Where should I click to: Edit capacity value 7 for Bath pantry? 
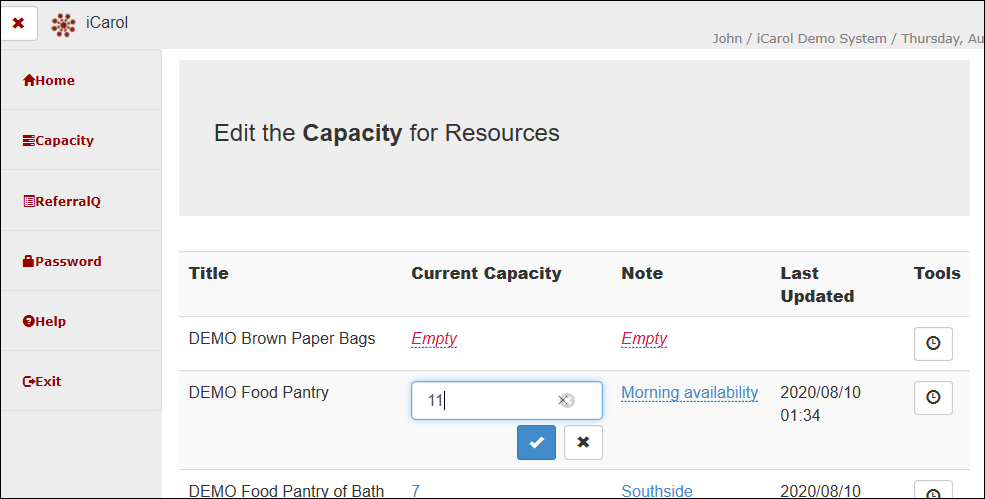415,491
